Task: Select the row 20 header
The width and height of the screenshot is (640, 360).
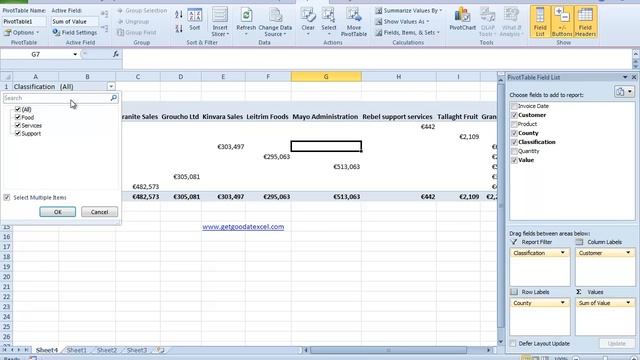Action: tap(7, 277)
